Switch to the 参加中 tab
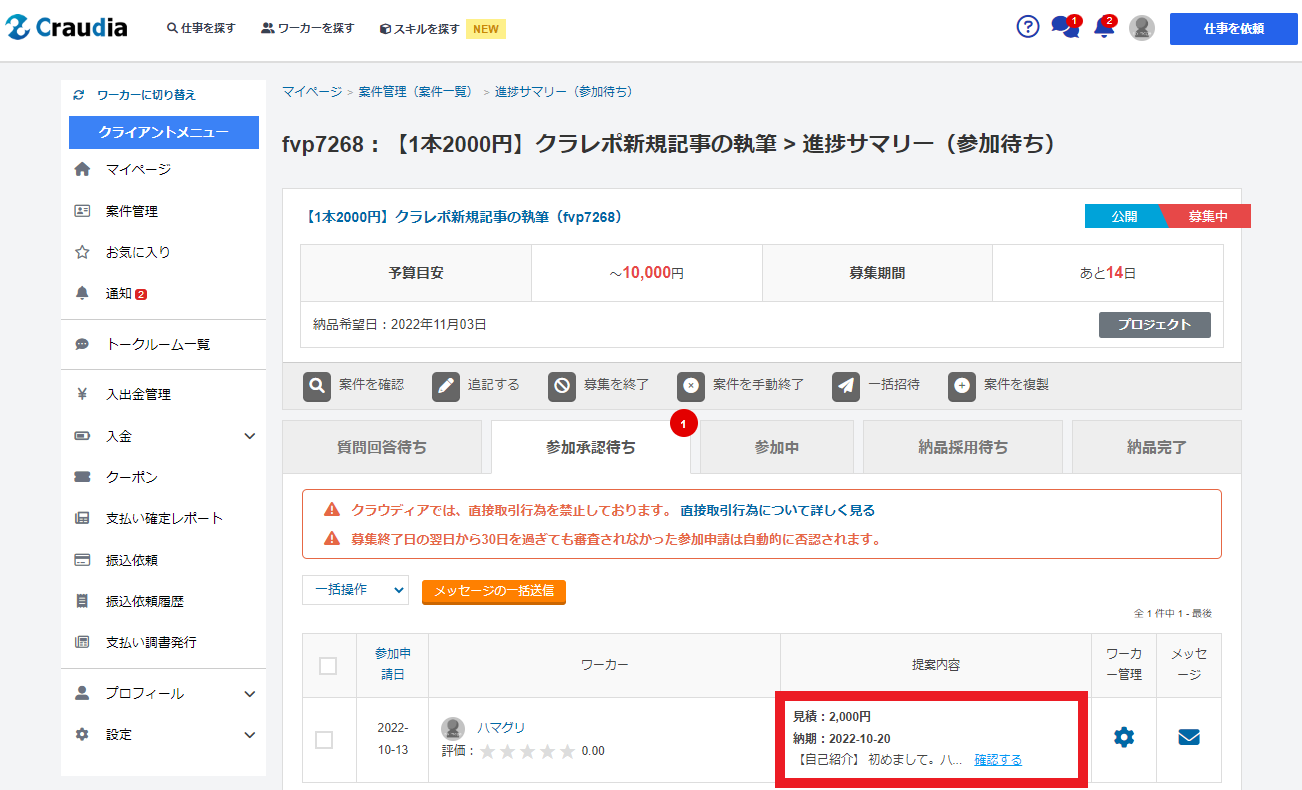1302x790 pixels. (x=776, y=447)
